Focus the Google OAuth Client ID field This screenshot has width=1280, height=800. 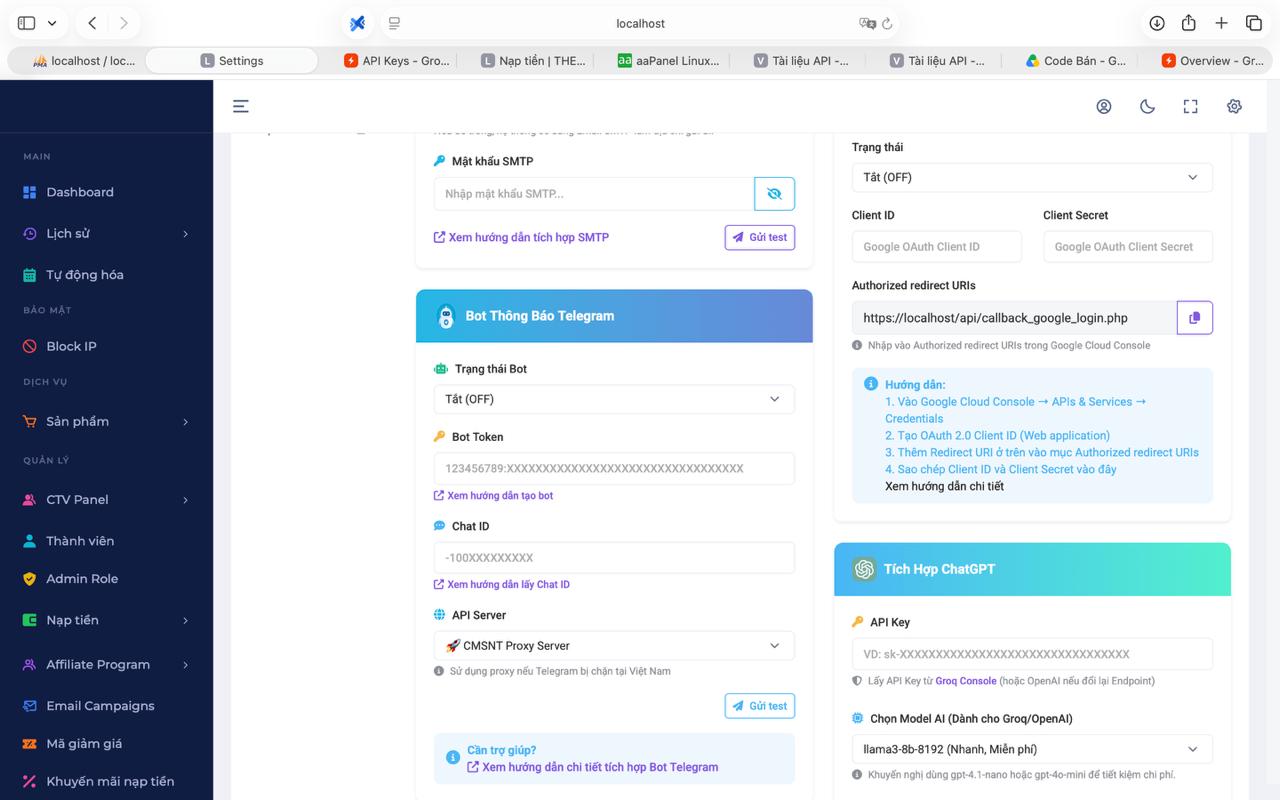[937, 247]
